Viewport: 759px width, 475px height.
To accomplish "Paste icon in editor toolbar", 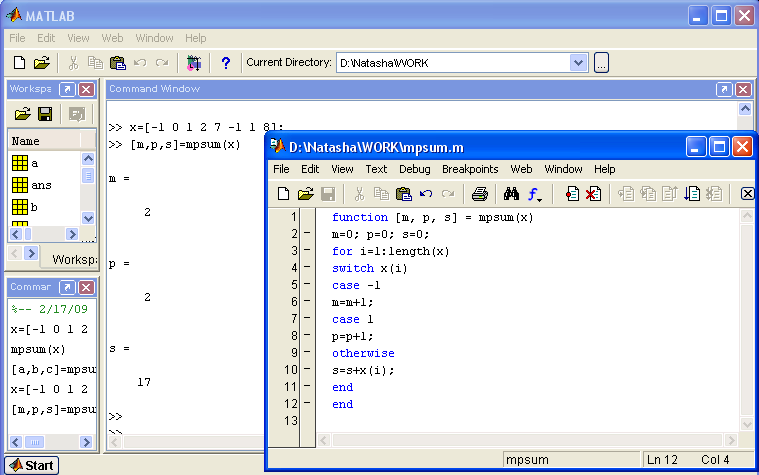I will pos(404,194).
